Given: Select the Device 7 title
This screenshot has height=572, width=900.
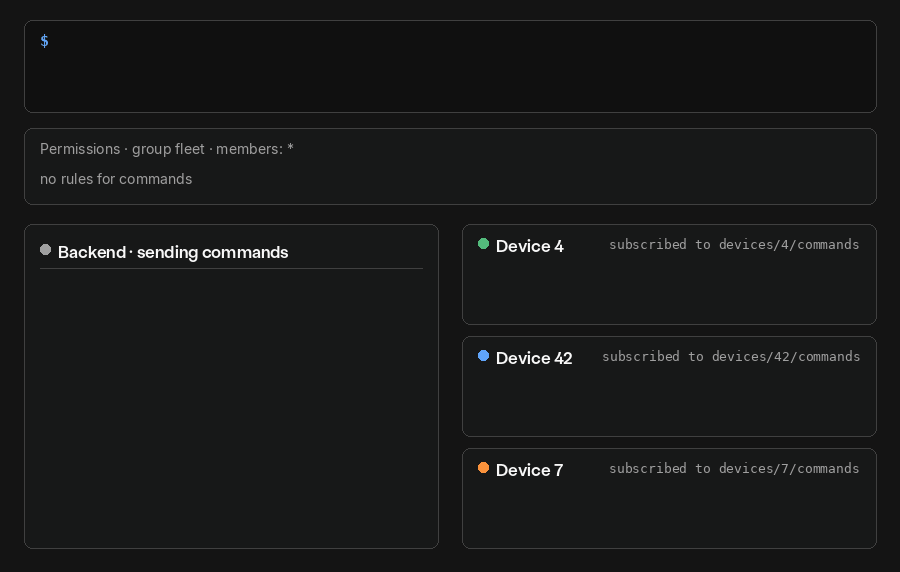Looking at the screenshot, I should point(529,470).
